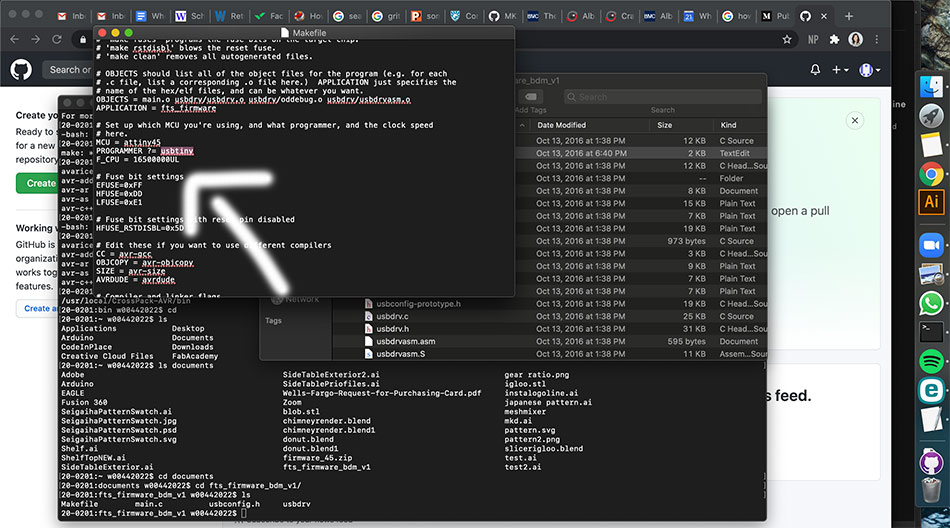
Task: Click 'AVRDUDE = avrdude' line in Makefile
Action: click(x=135, y=280)
